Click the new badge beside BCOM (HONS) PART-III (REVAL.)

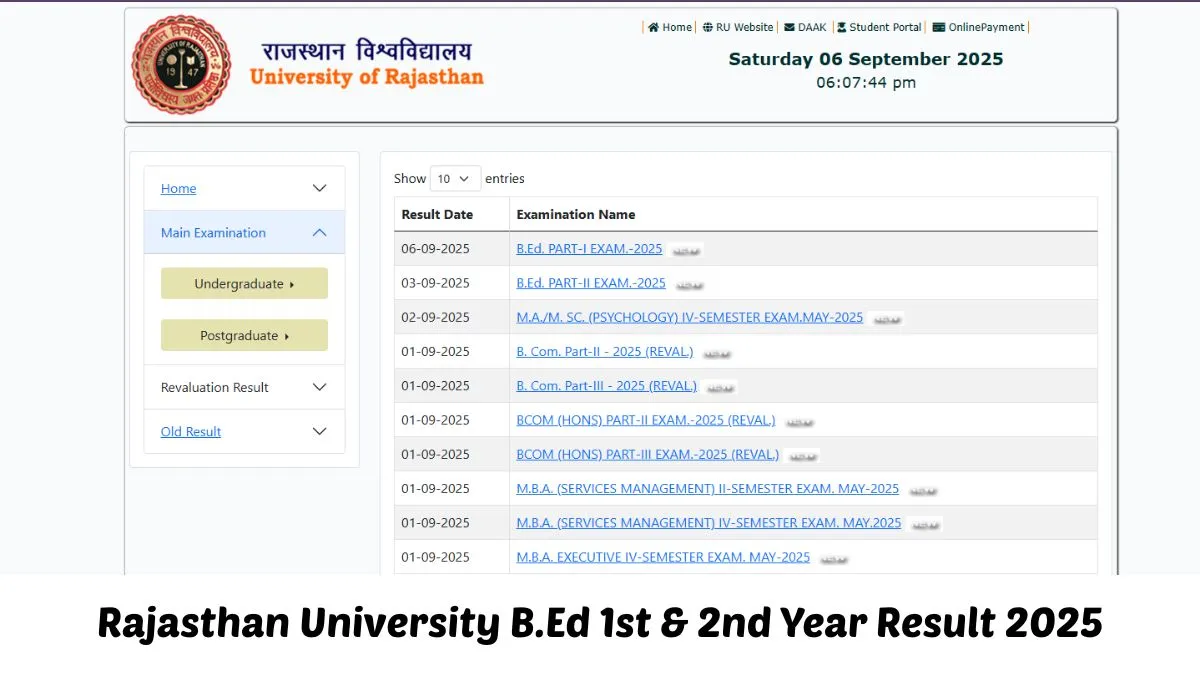[x=802, y=456]
